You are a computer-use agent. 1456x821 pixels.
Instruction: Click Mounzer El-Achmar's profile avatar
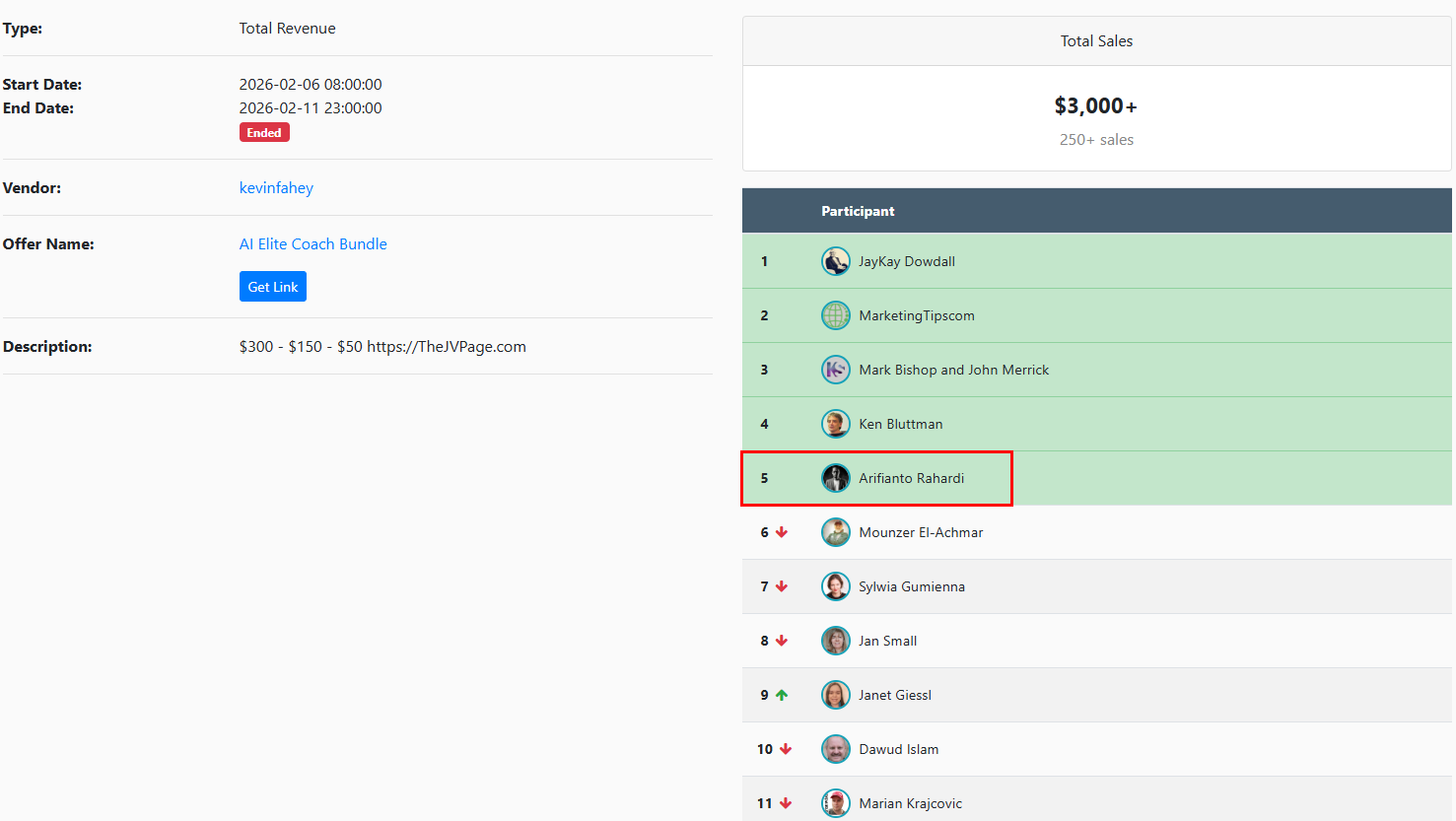click(835, 532)
